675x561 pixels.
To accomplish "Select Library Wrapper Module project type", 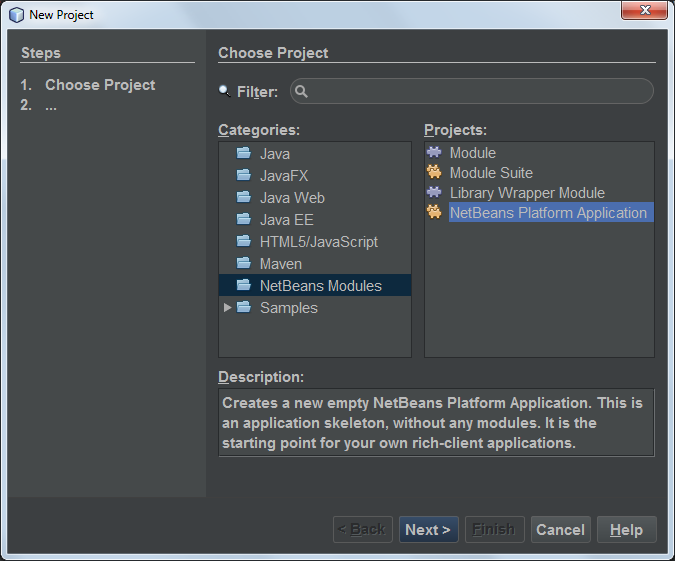I will point(527,193).
